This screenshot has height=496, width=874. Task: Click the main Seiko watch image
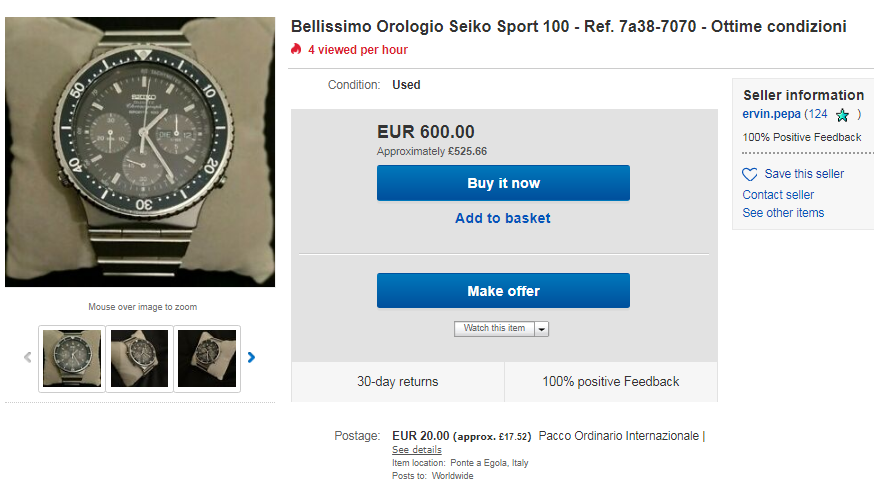pyautogui.click(x=140, y=152)
